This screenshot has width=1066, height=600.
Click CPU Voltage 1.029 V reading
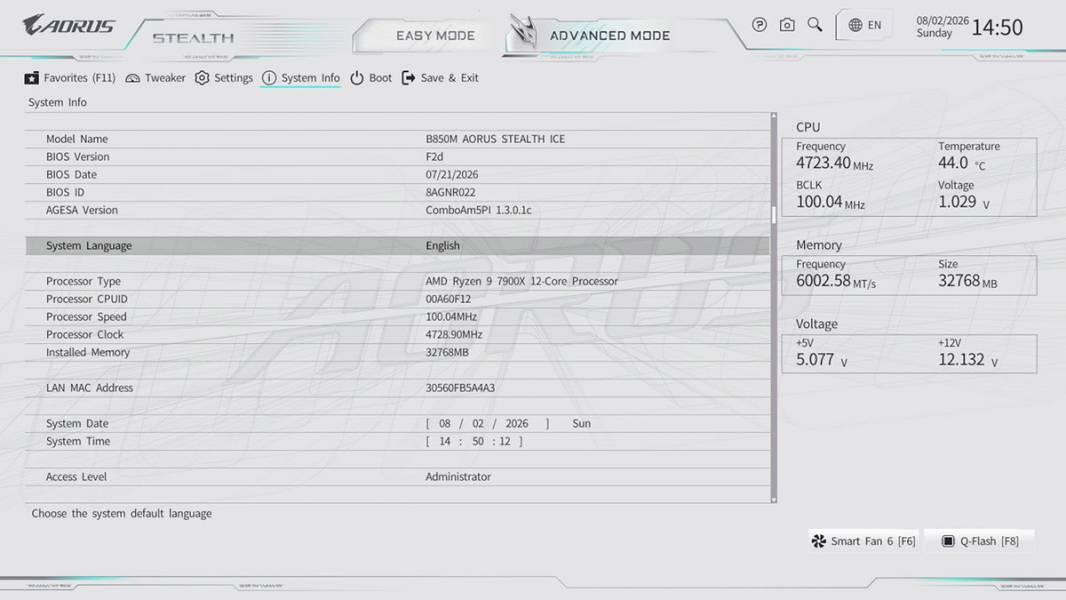964,202
